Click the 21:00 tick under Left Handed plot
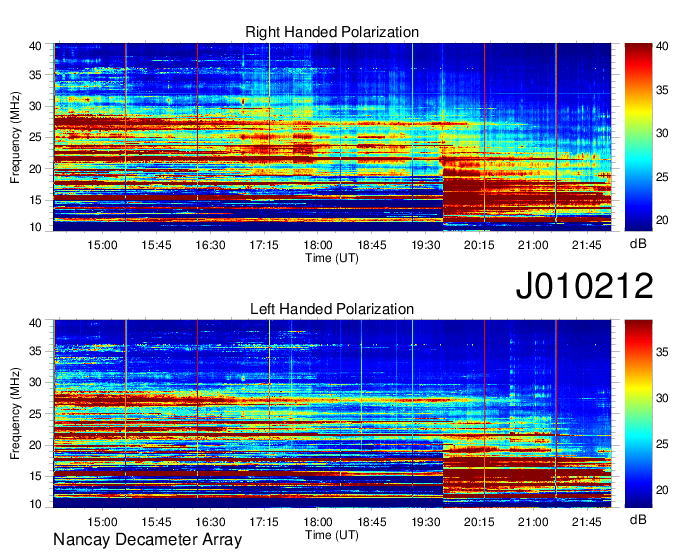 (533, 522)
